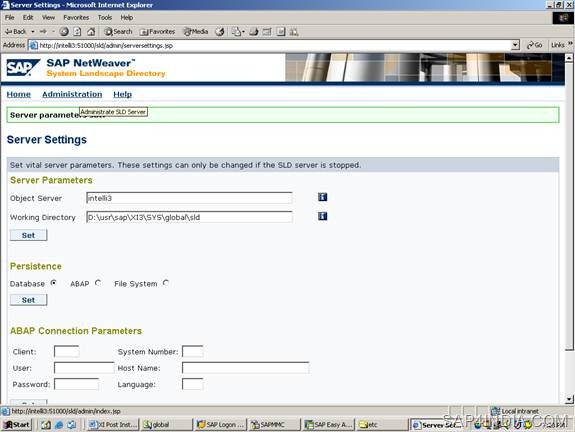
Task: Click the Forward arrow toolbar button
Action: [43, 32]
